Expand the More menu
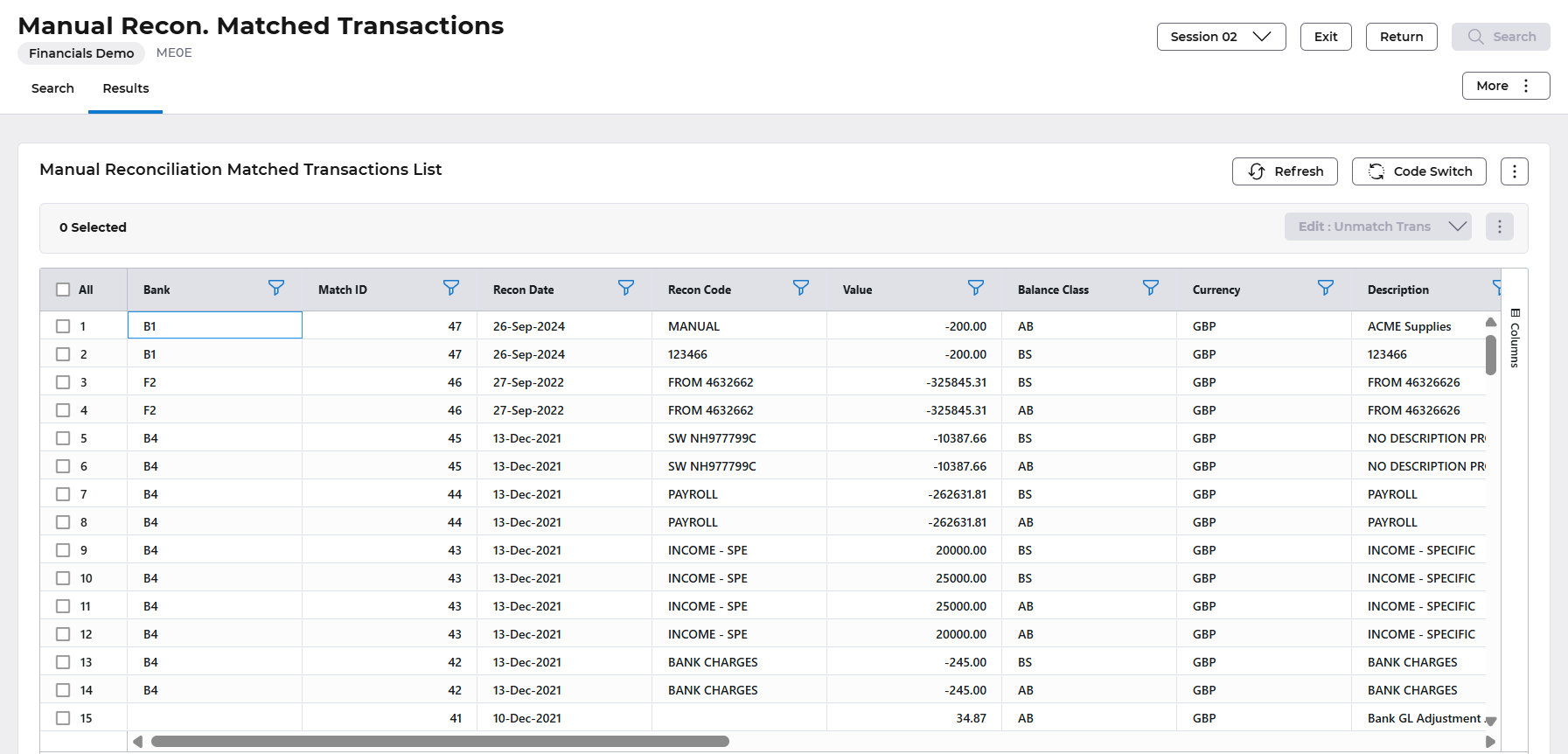Viewport: 1568px width, 754px height. (1505, 86)
